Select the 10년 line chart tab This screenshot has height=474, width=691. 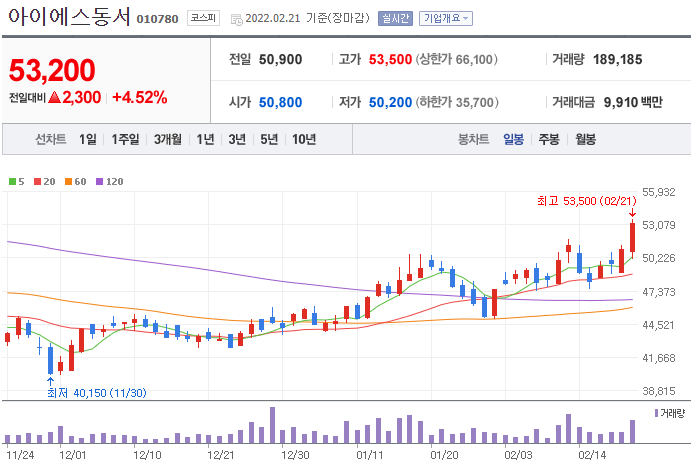(x=304, y=140)
